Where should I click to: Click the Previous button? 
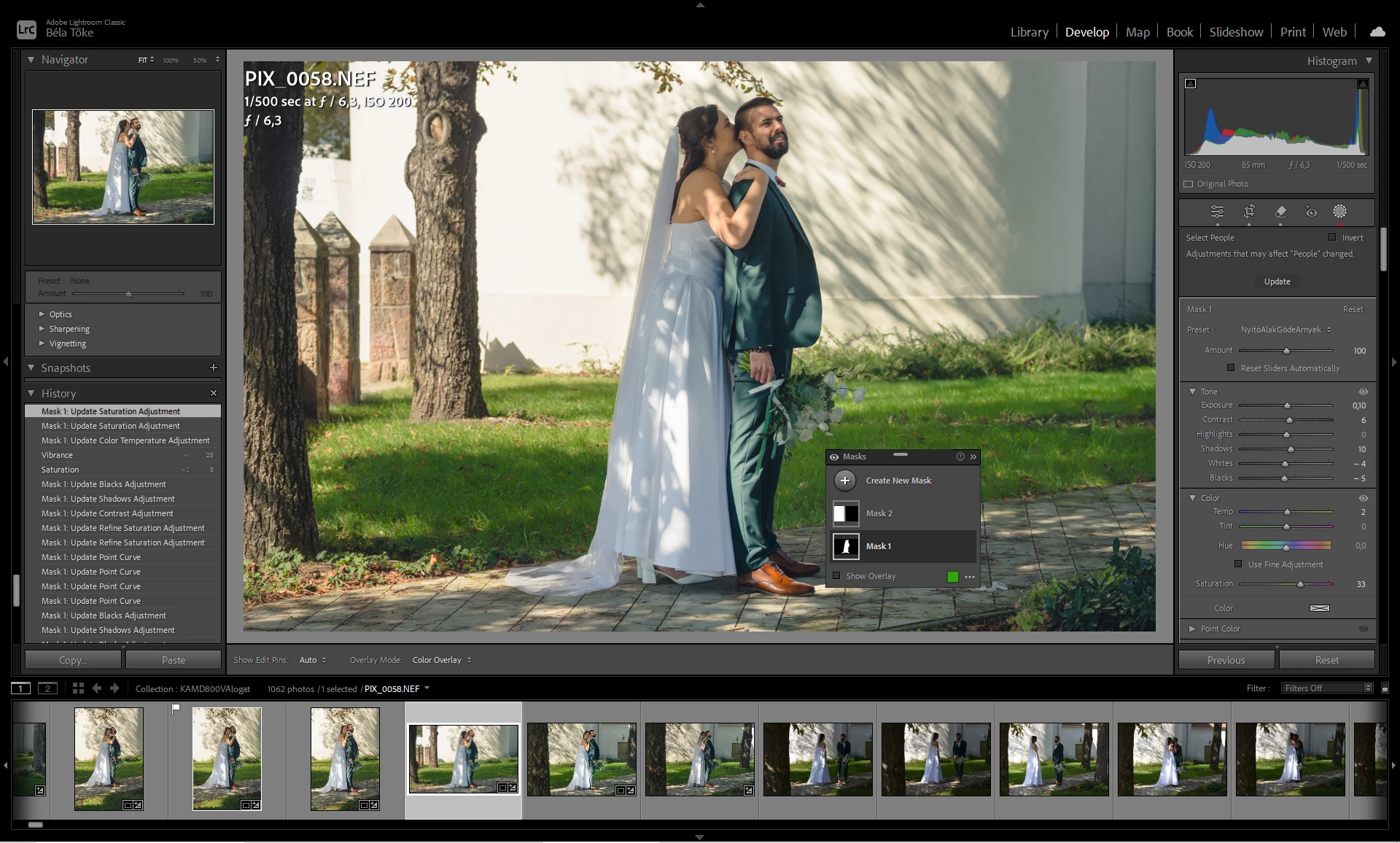[1226, 660]
